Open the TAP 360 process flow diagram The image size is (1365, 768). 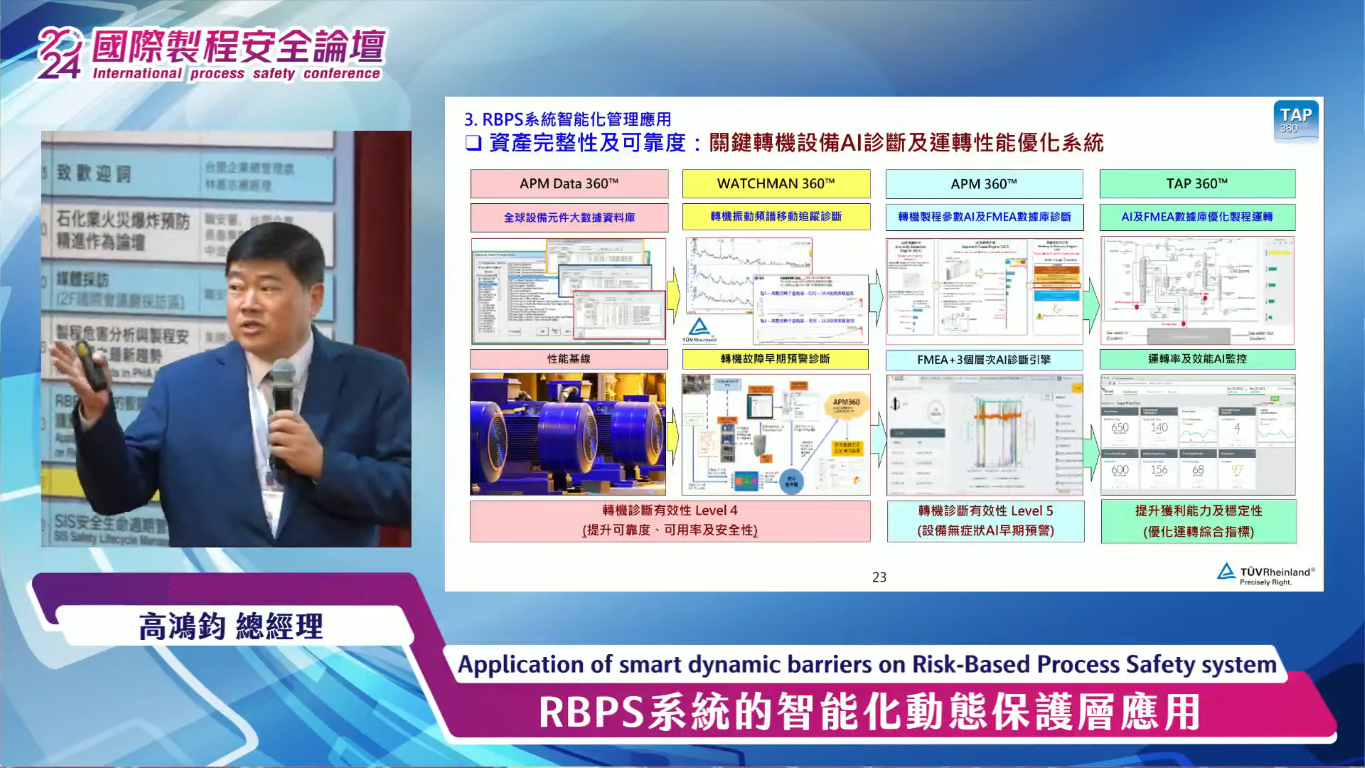[1197, 291]
